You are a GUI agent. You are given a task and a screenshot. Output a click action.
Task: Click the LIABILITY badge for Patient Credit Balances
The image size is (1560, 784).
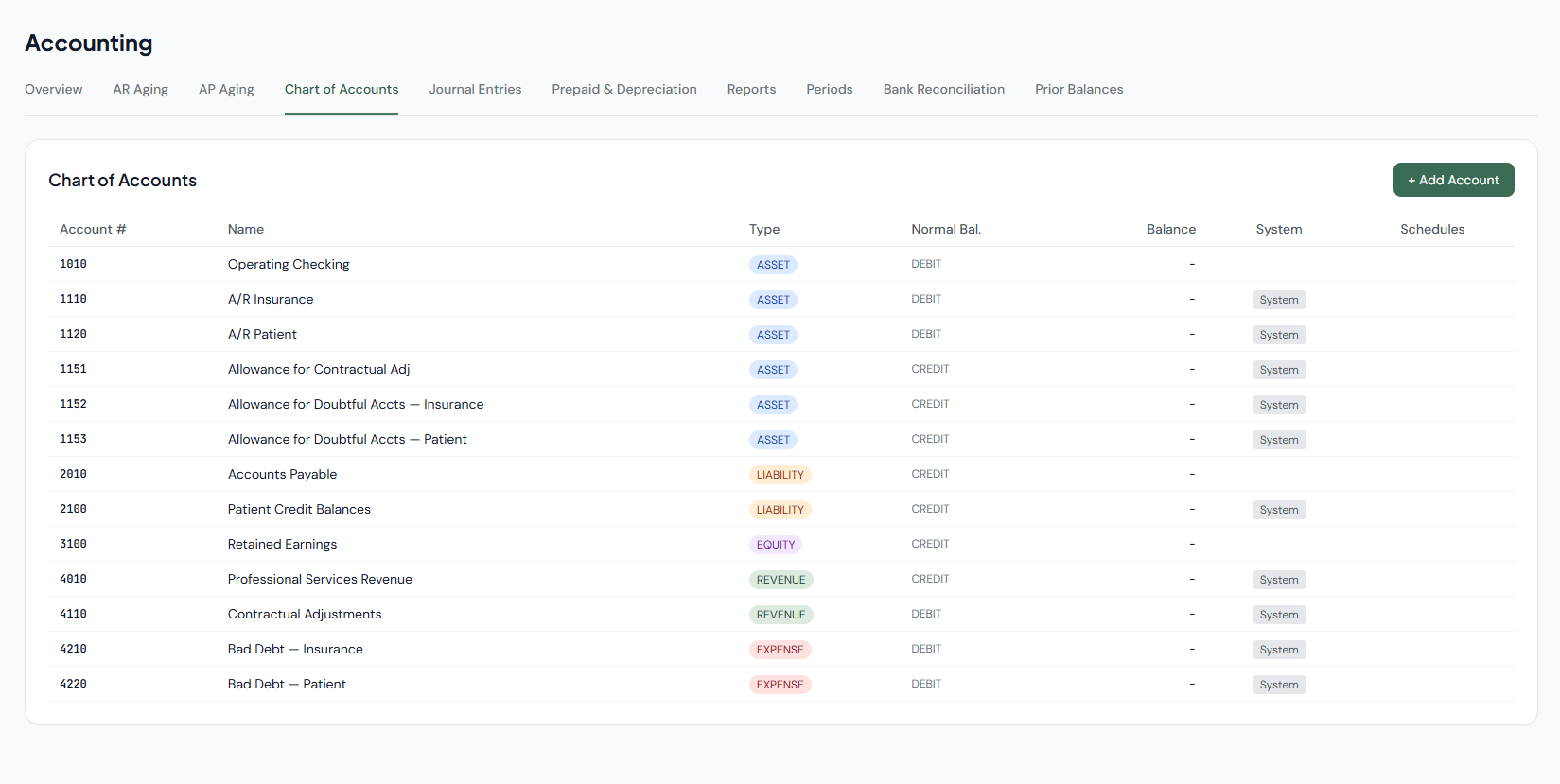(x=780, y=510)
